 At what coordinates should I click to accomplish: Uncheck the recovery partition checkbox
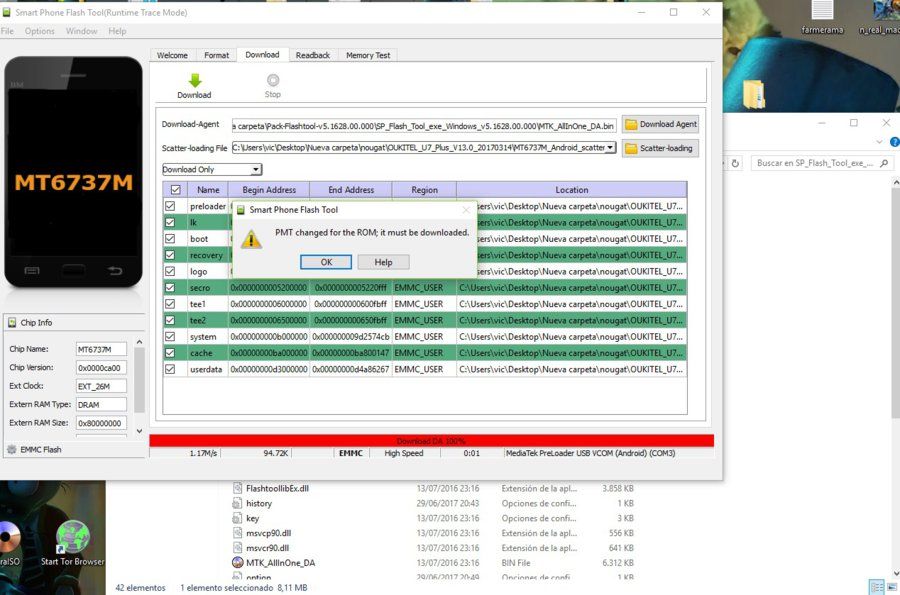coord(170,255)
